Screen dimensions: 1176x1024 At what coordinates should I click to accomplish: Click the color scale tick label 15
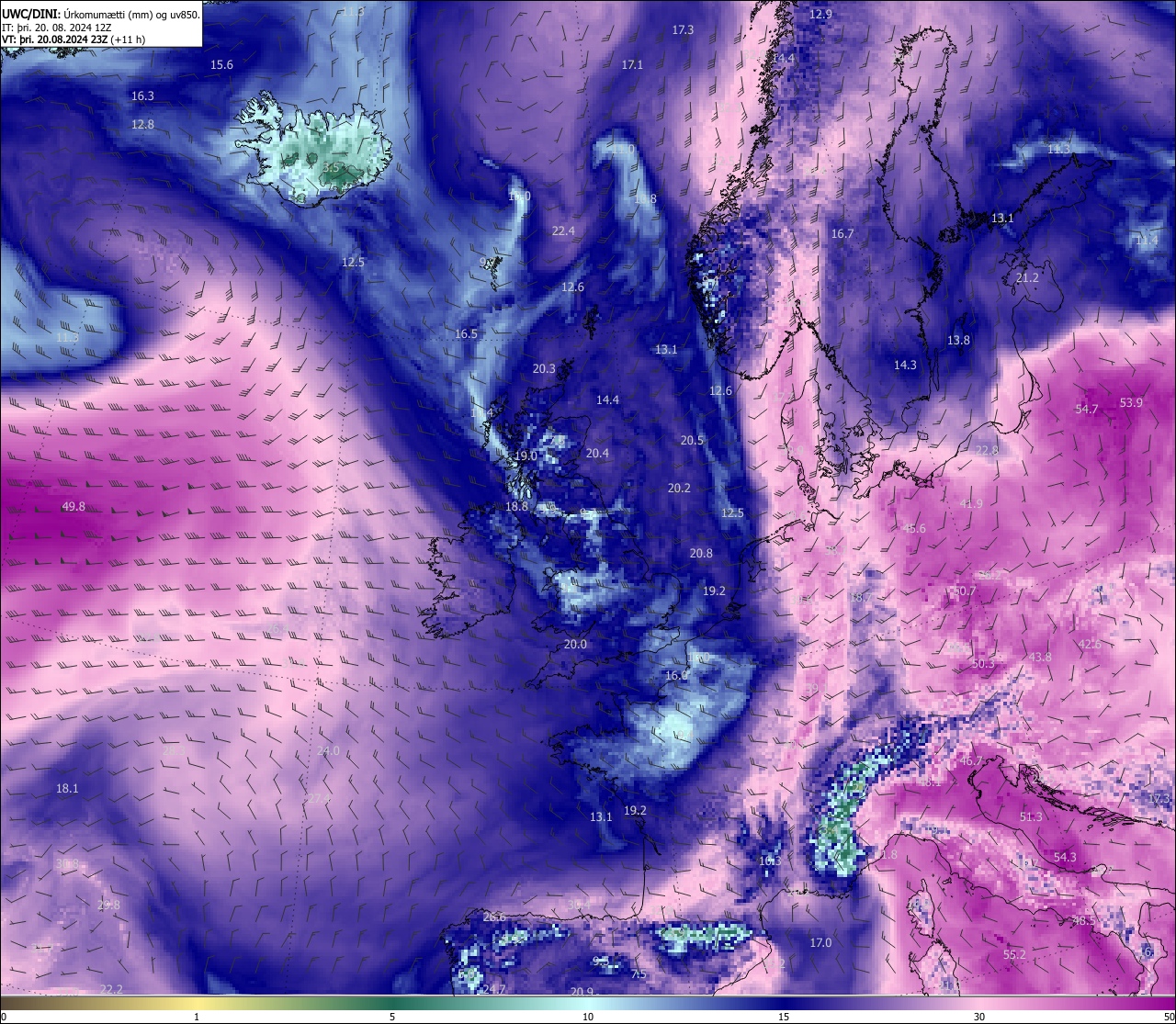(x=784, y=1017)
